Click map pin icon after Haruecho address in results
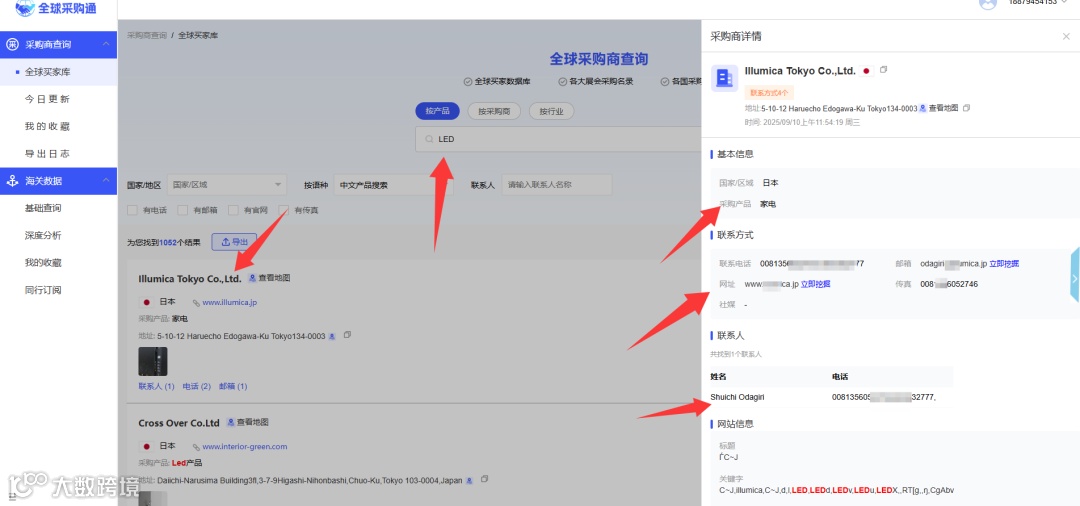 [x=331, y=336]
